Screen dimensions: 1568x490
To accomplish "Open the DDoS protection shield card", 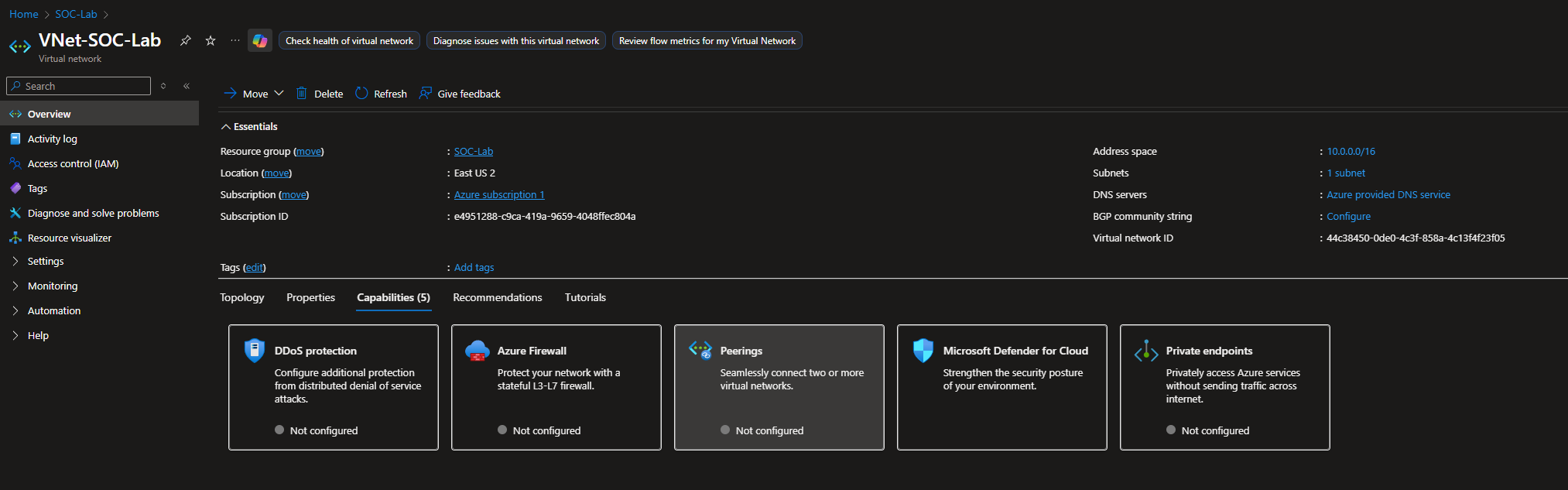I will coord(333,387).
